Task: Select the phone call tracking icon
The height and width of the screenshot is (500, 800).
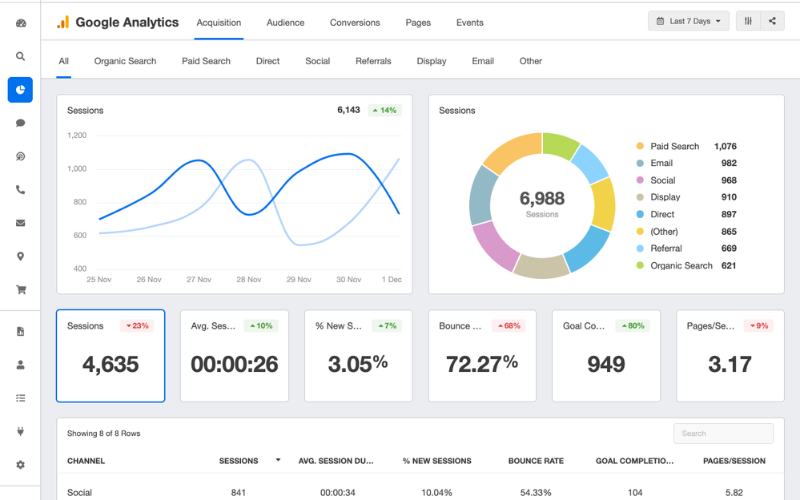Action: [x=20, y=190]
